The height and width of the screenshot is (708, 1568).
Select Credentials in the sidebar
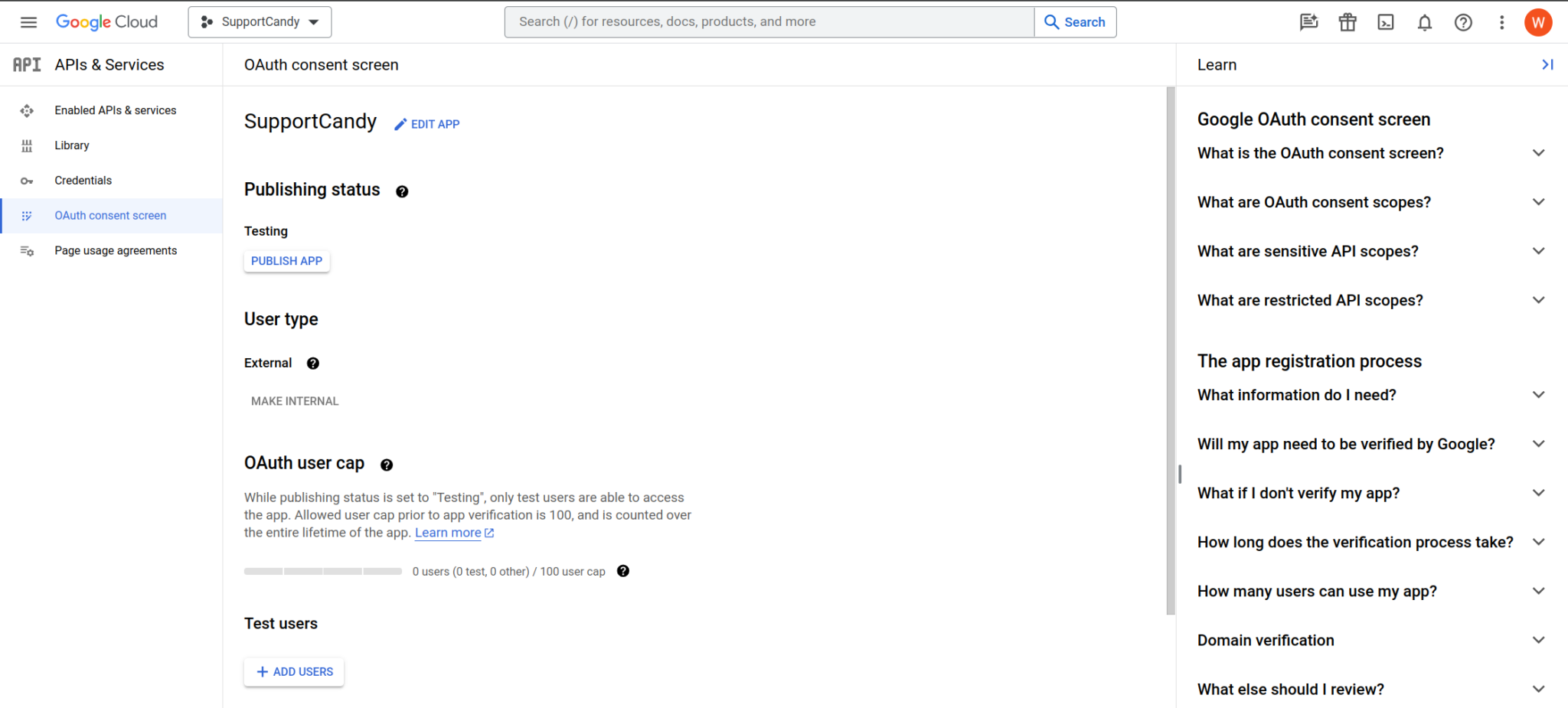(83, 180)
